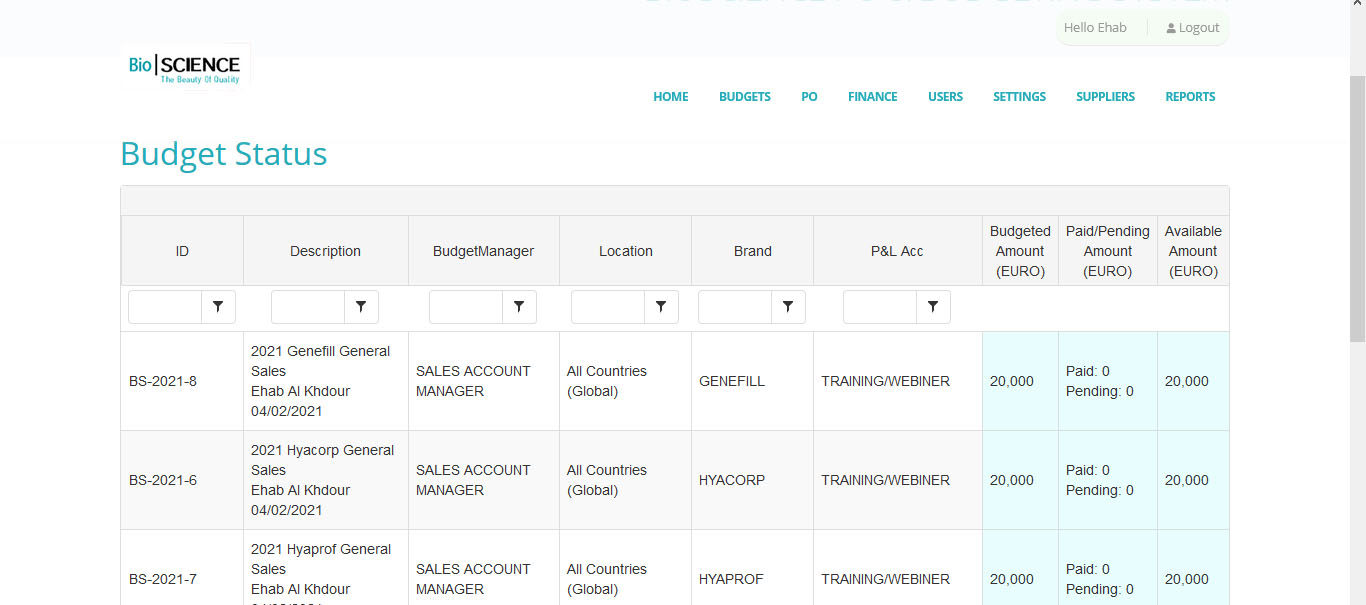Focus the BudgetManager filter text box
This screenshot has width=1366, height=605.
466,307
